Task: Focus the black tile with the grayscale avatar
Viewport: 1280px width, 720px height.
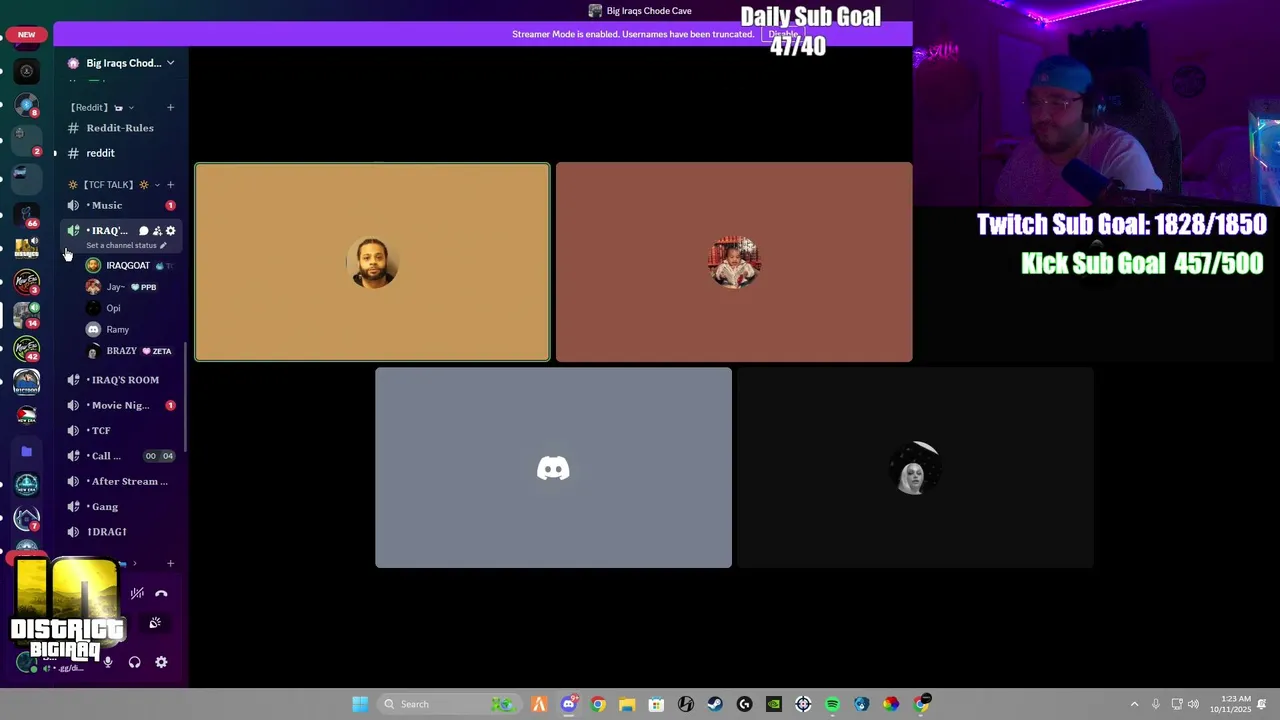Action: click(915, 468)
